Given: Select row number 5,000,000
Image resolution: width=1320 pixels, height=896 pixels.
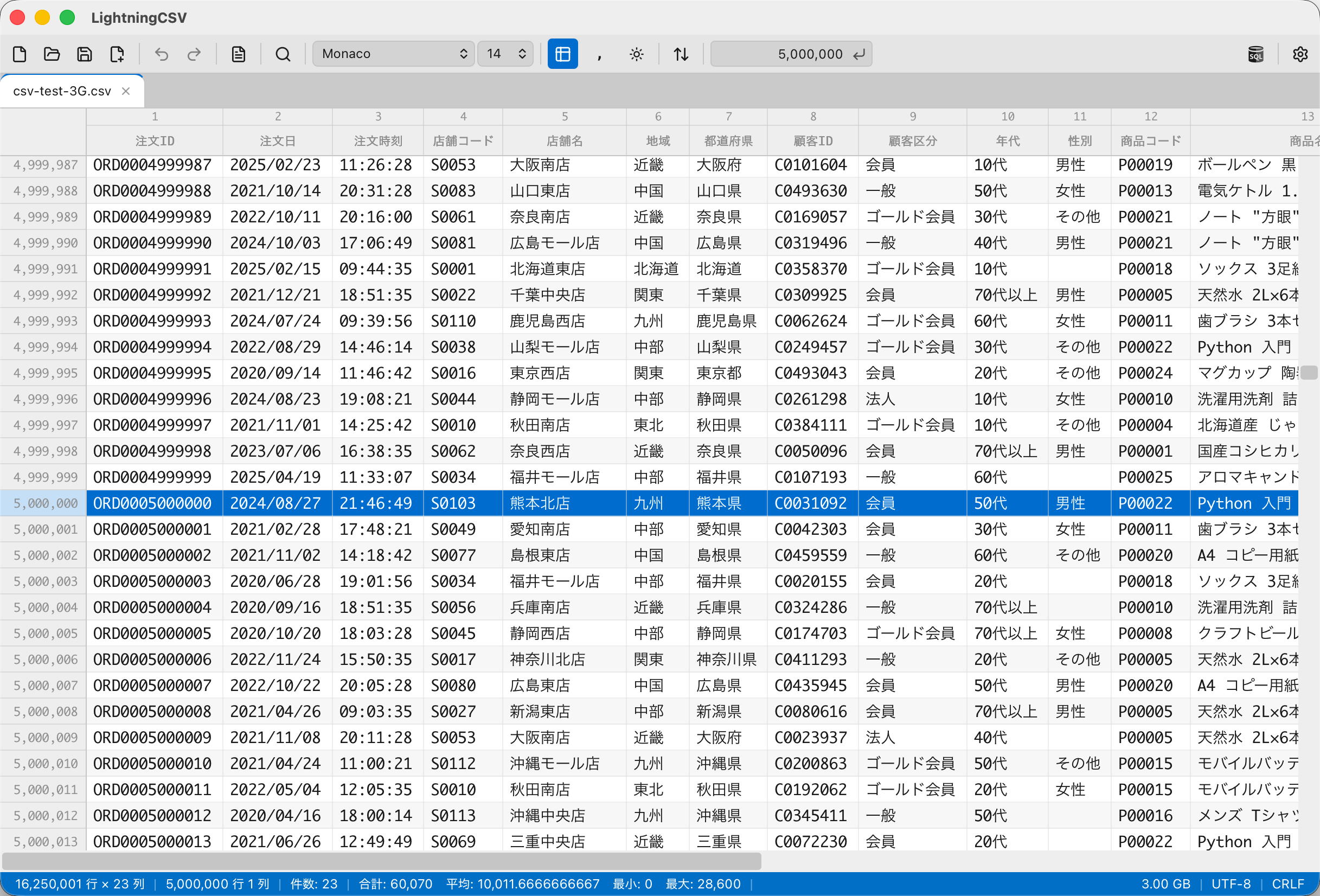Looking at the screenshot, I should (x=43, y=503).
